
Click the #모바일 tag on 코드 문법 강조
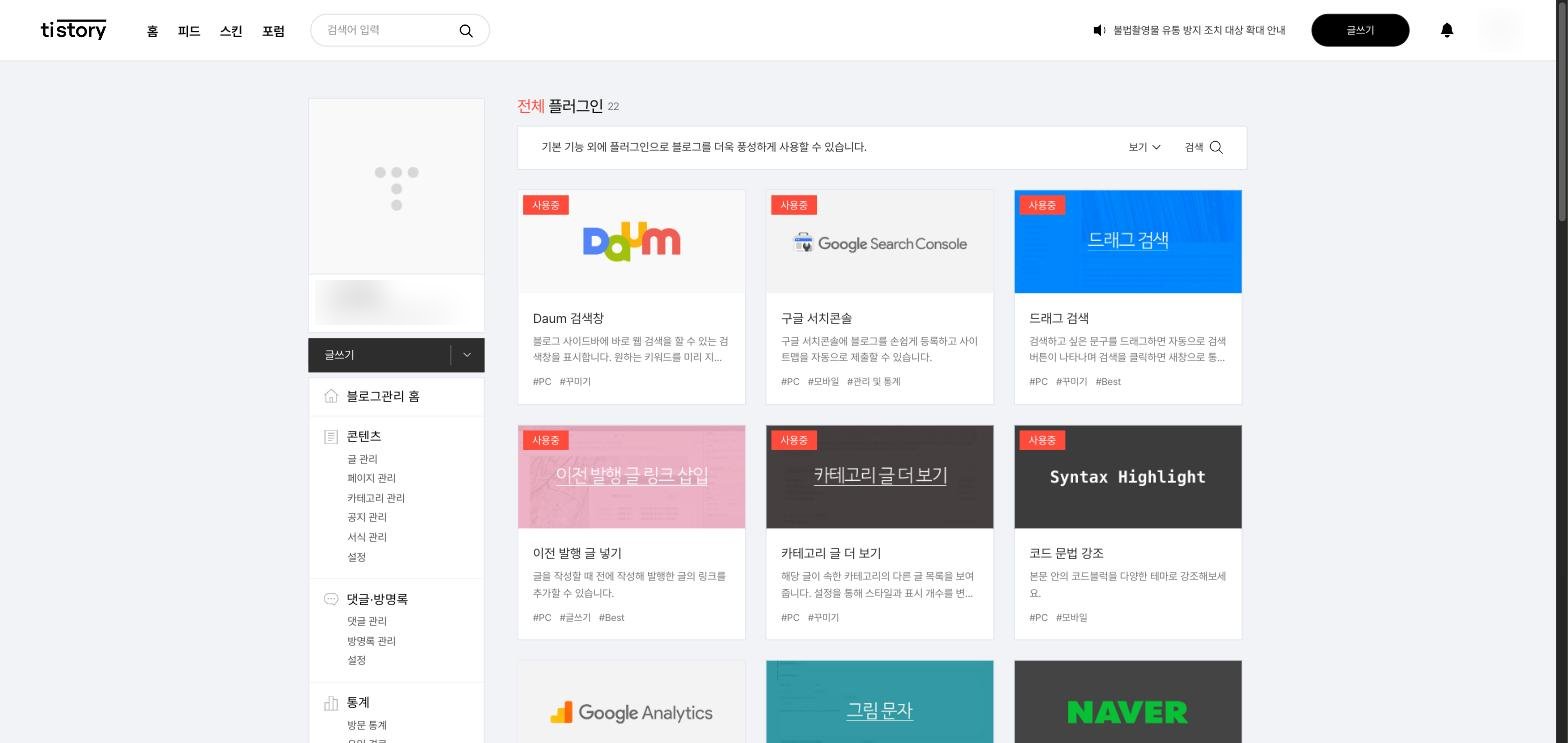point(1071,618)
